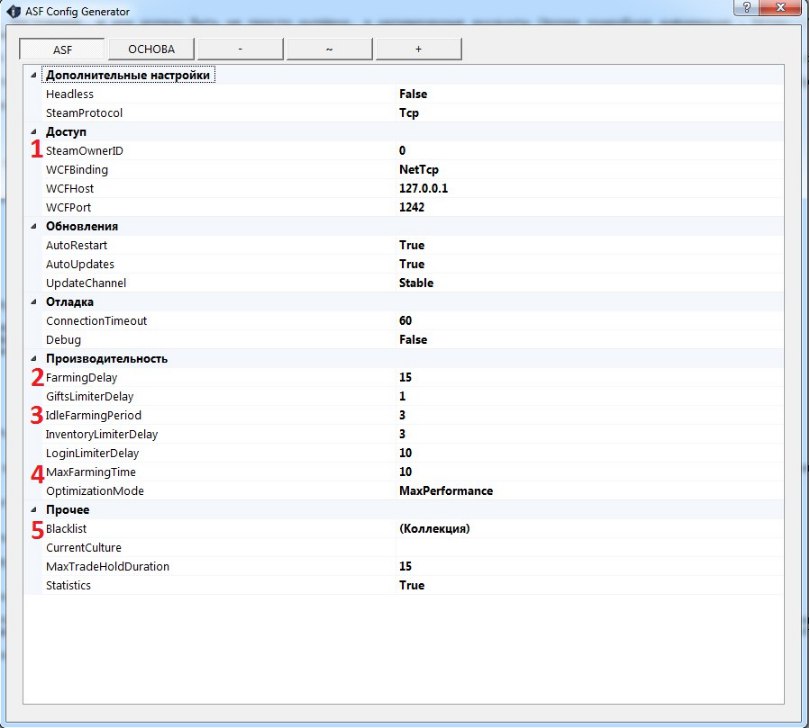This screenshot has height=728, width=809.
Task: Collapse the Доступ section
Action: pos(34,132)
